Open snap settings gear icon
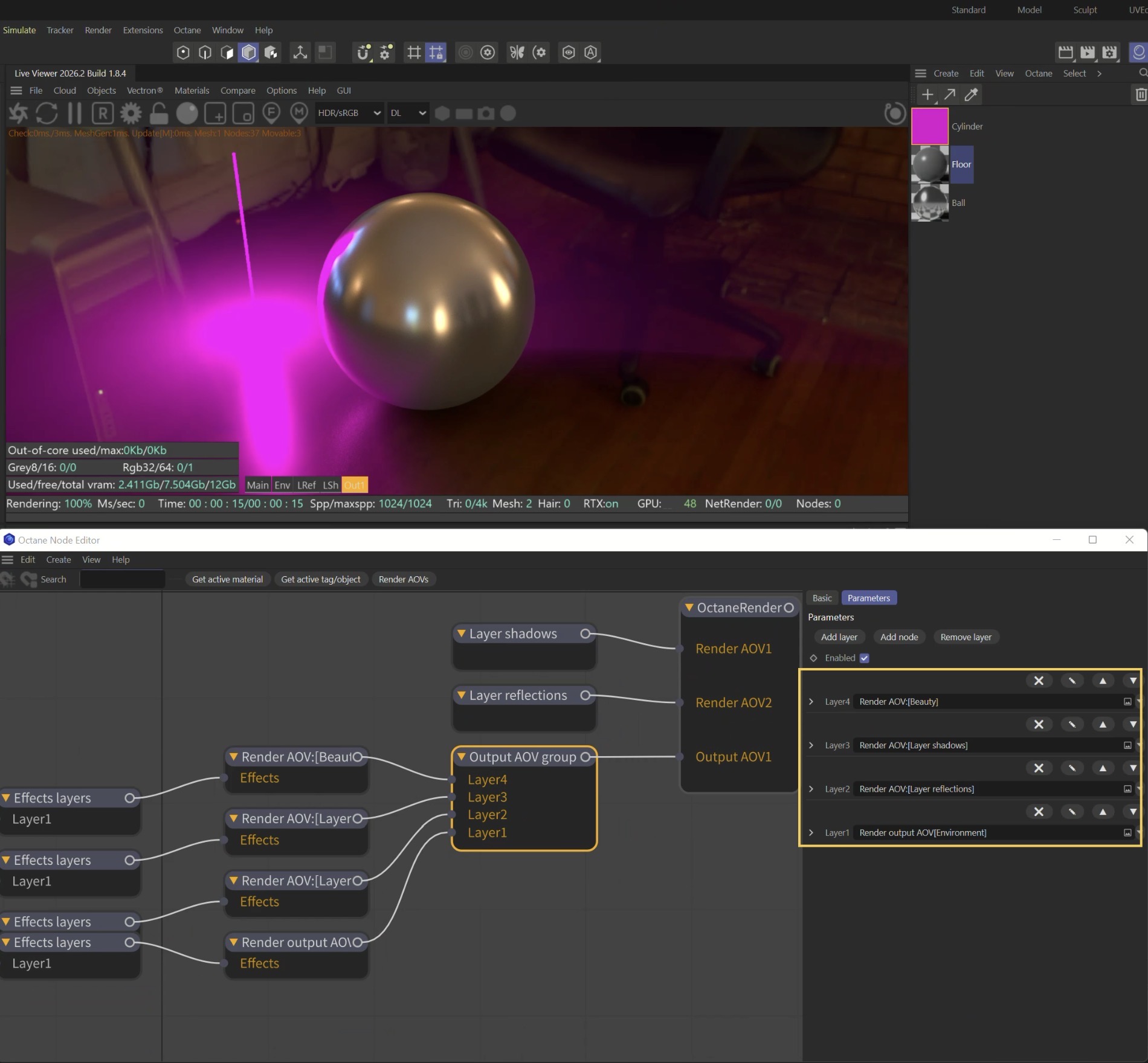The image size is (1148, 1063). (x=386, y=53)
